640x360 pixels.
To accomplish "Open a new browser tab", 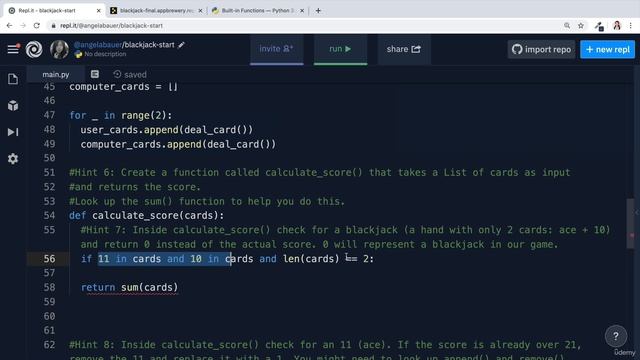I will tap(318, 11).
